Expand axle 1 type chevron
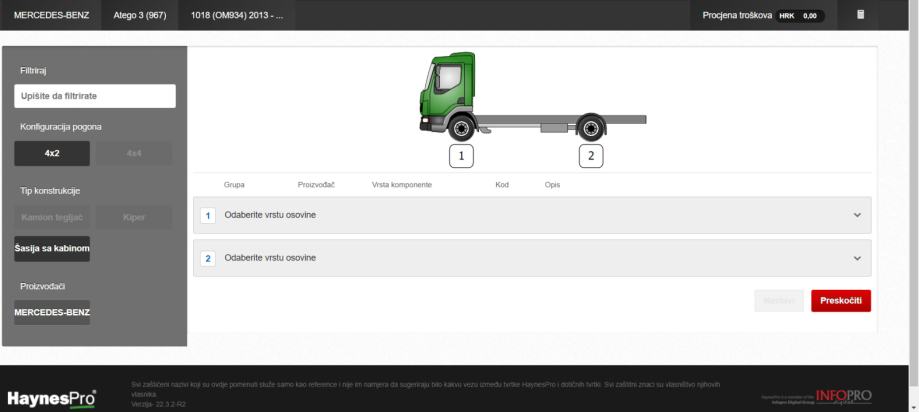919x412 pixels. 857,215
